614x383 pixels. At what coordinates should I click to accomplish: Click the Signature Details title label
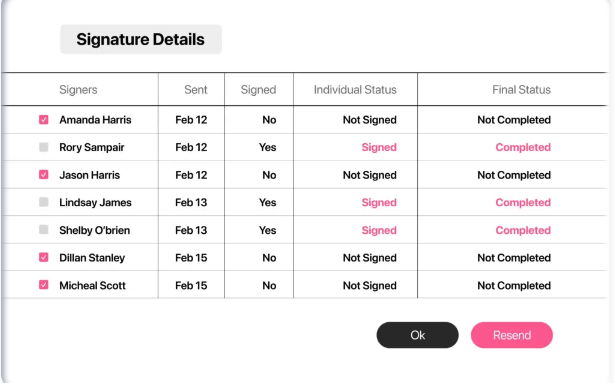[141, 39]
